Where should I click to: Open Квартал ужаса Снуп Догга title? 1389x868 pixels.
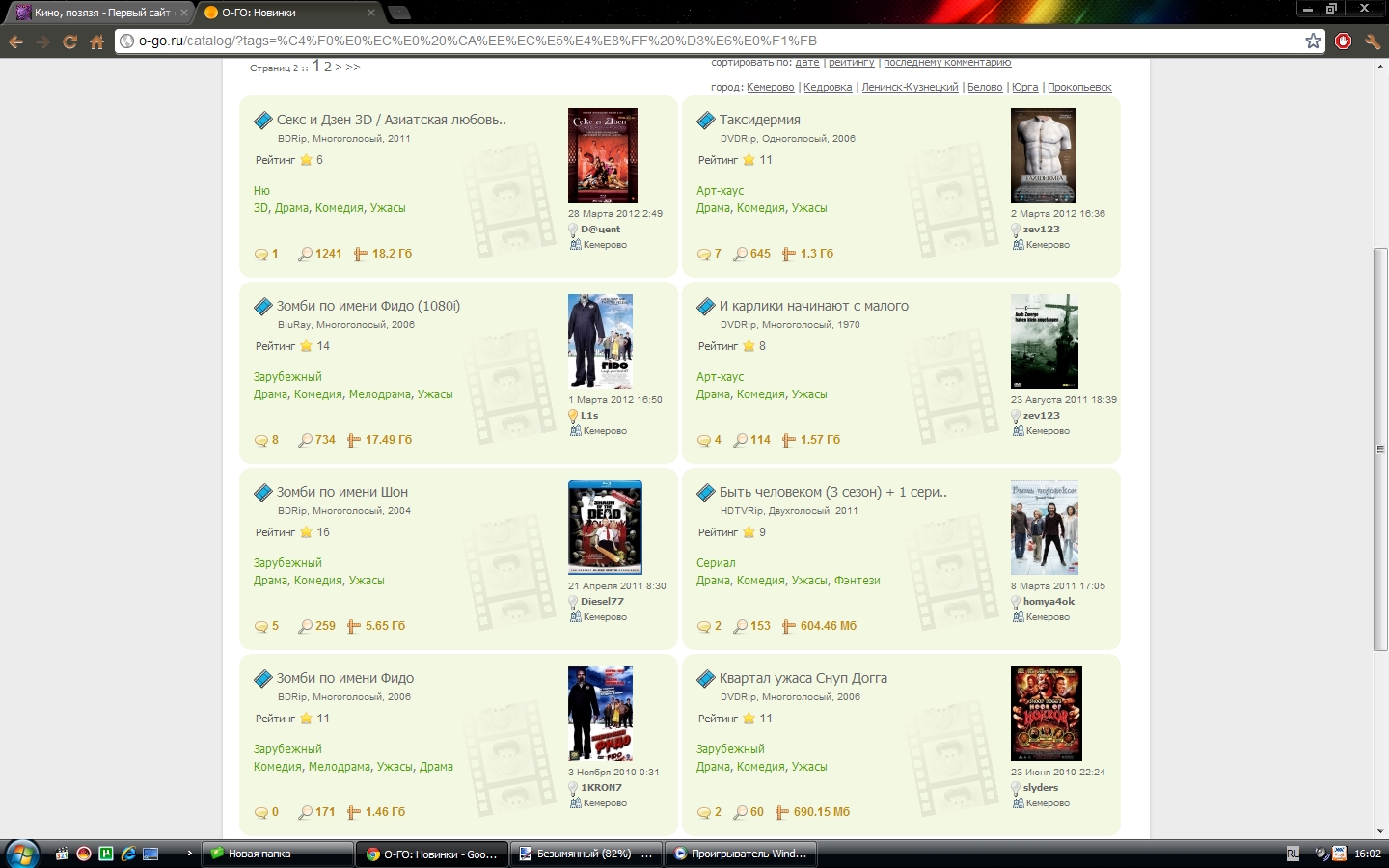tap(803, 679)
